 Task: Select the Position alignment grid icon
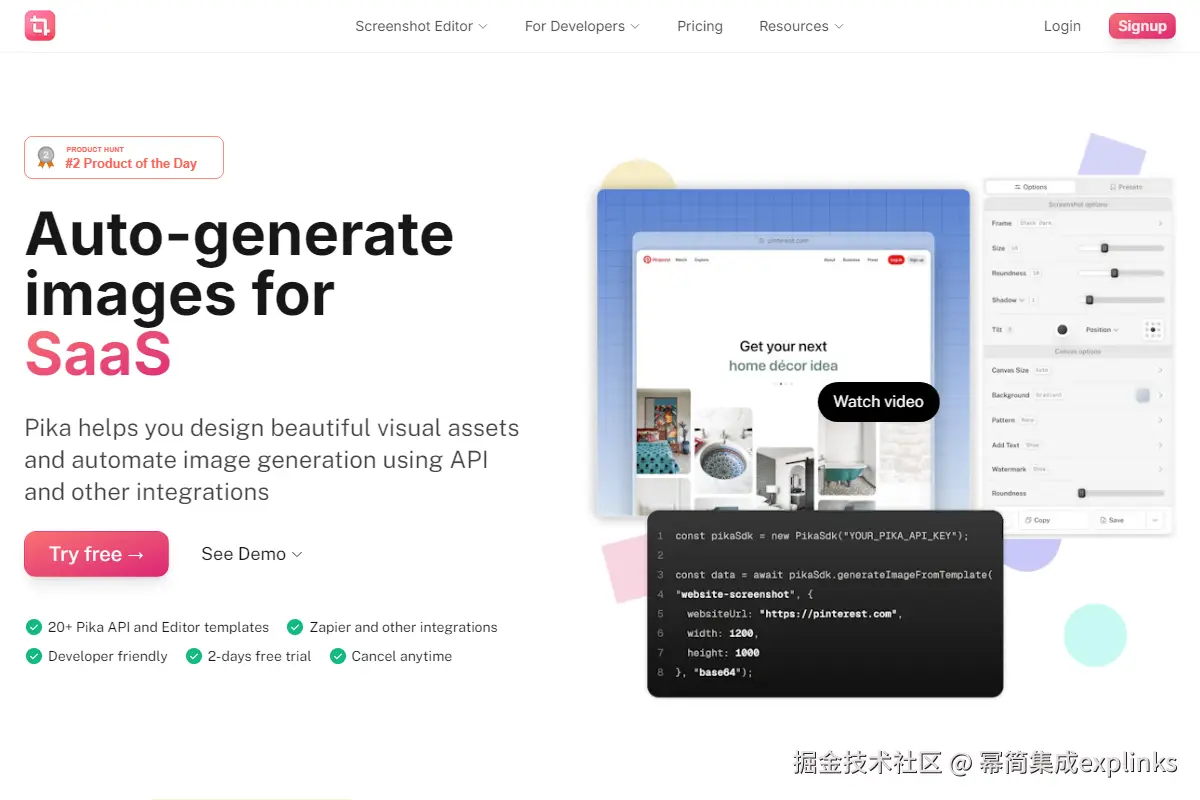pyautogui.click(x=1155, y=330)
